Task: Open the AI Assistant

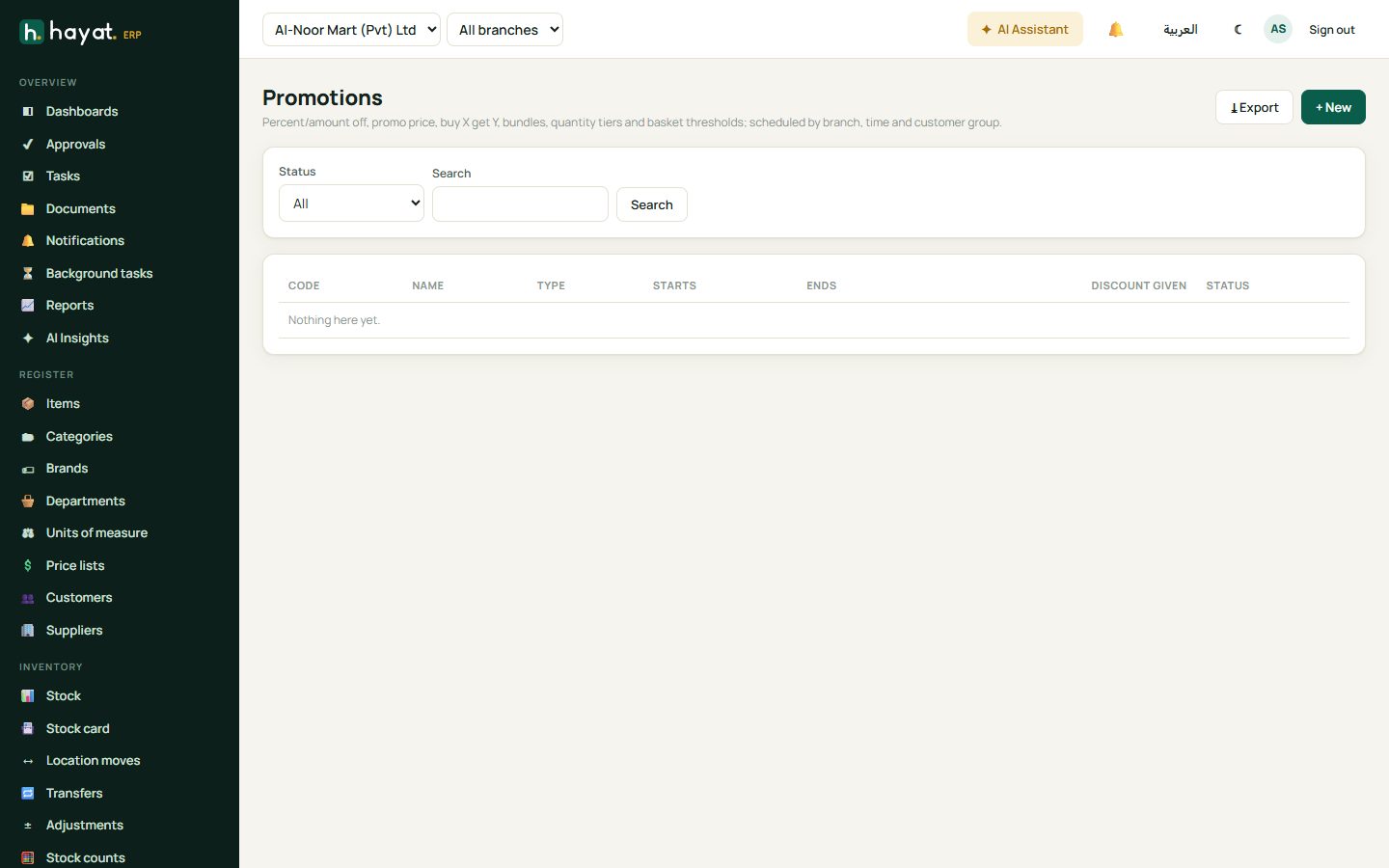Action: [1024, 30]
